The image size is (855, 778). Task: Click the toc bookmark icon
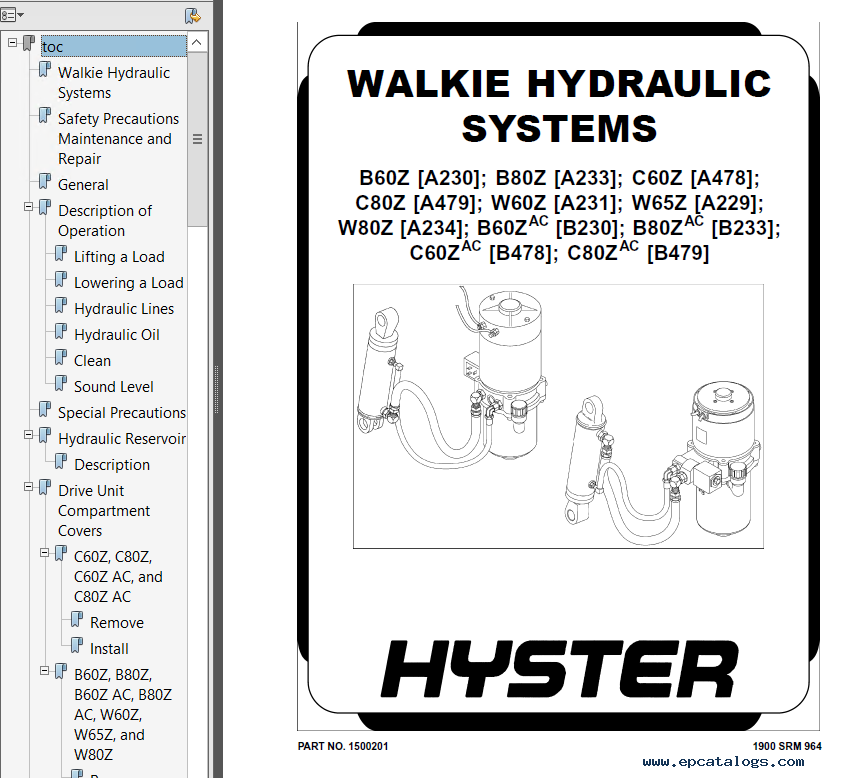pos(29,43)
